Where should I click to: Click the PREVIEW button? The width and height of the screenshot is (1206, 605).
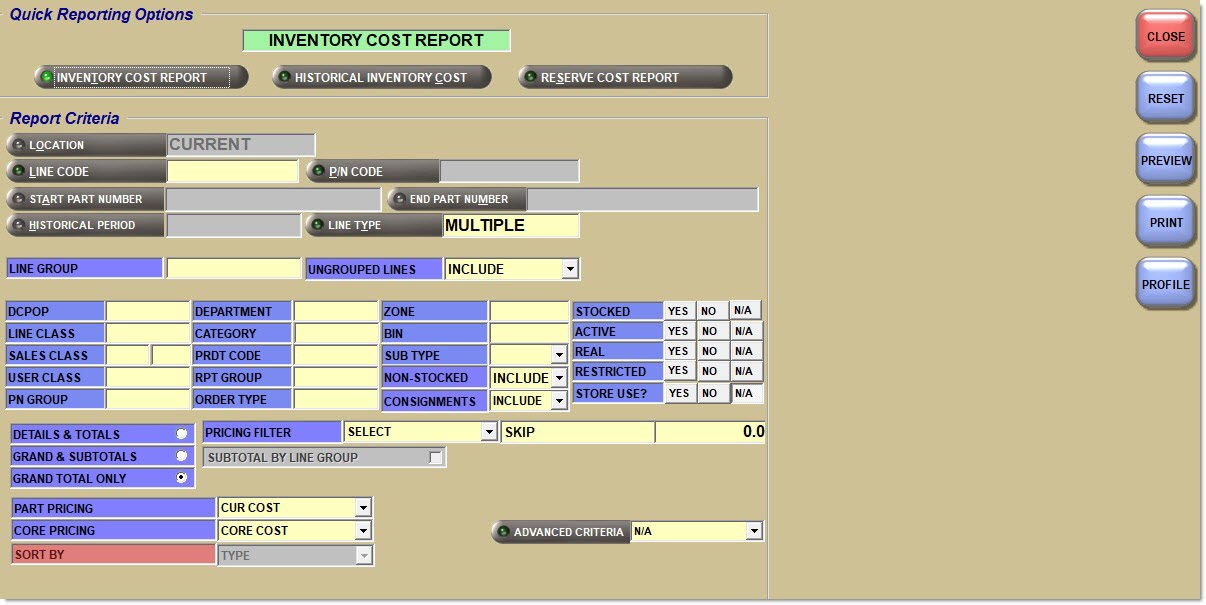pos(1165,159)
